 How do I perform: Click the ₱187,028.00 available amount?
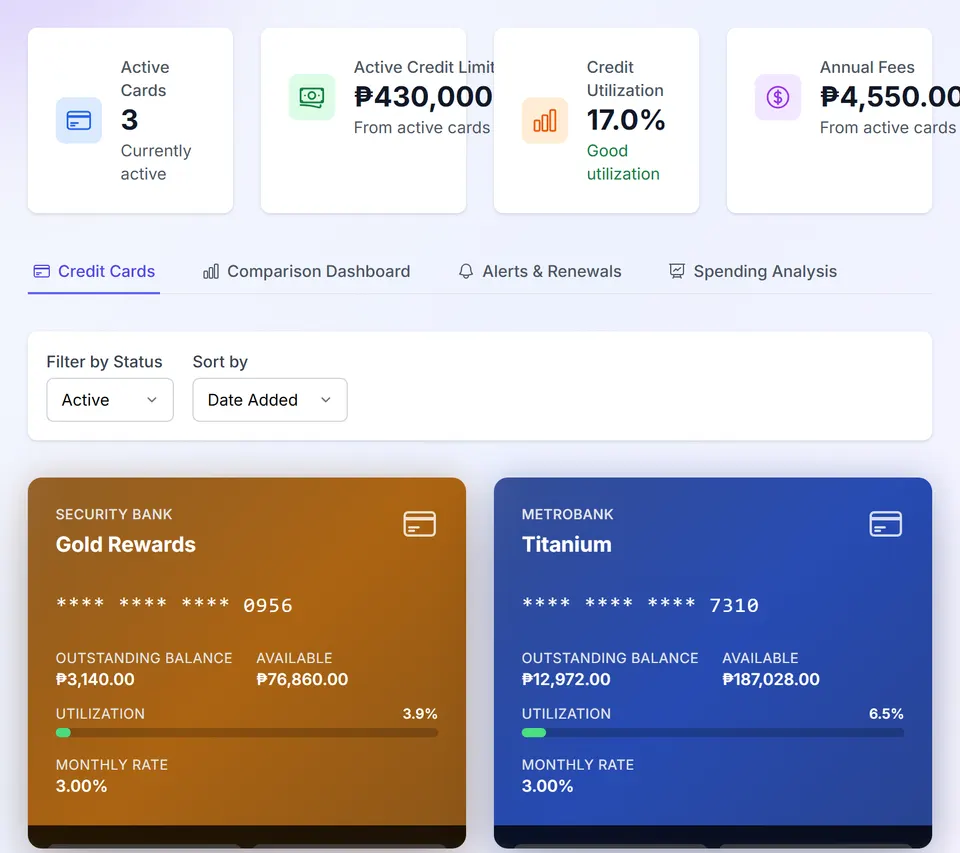(x=771, y=679)
